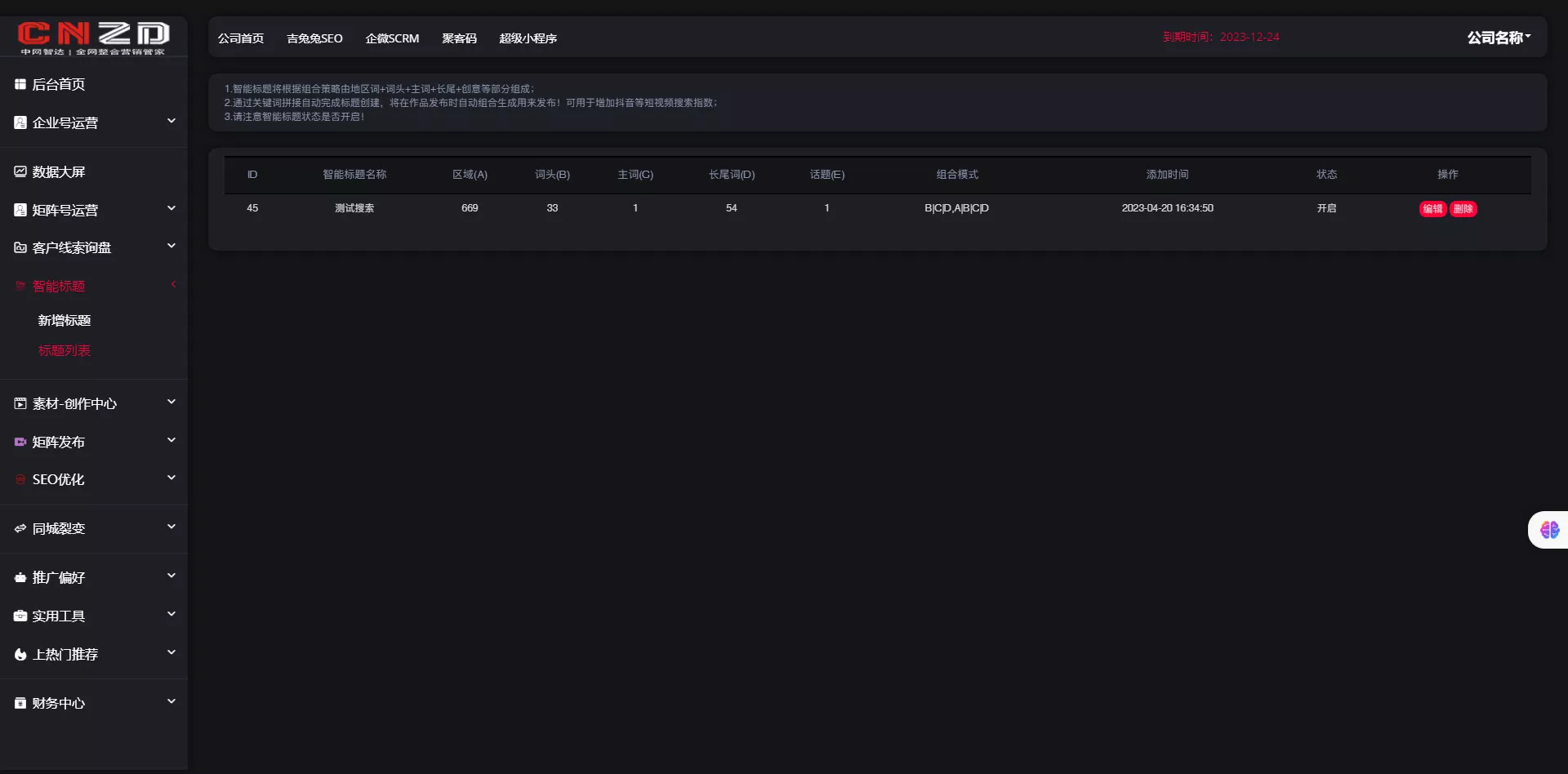Click the 矩阵发布 video camera icon
This screenshot has height=774, width=1568.
[20, 442]
